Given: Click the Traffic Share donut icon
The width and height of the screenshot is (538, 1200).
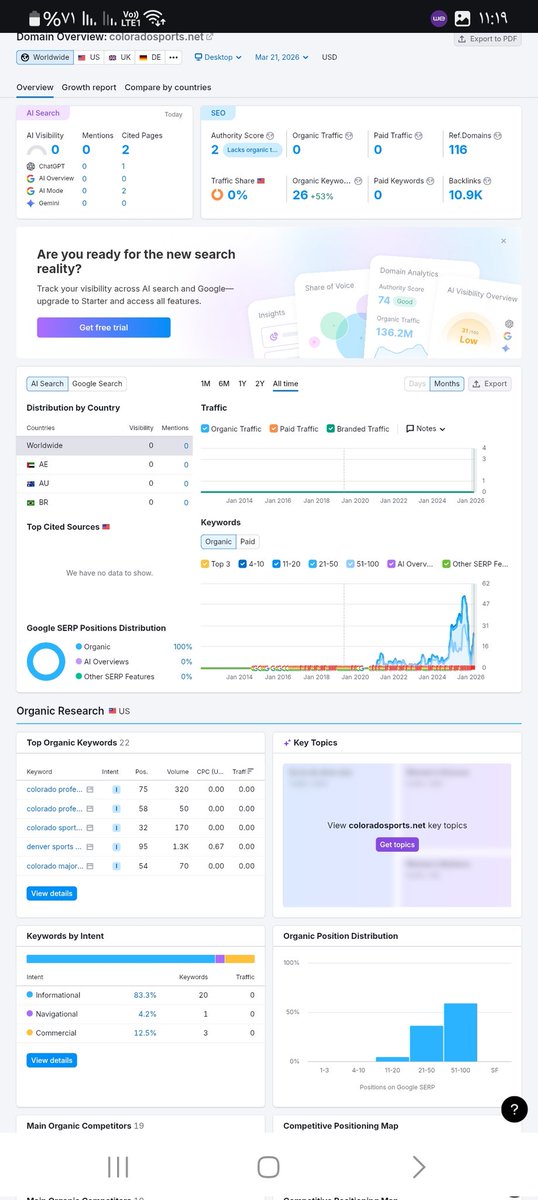Looking at the screenshot, I should [218, 195].
